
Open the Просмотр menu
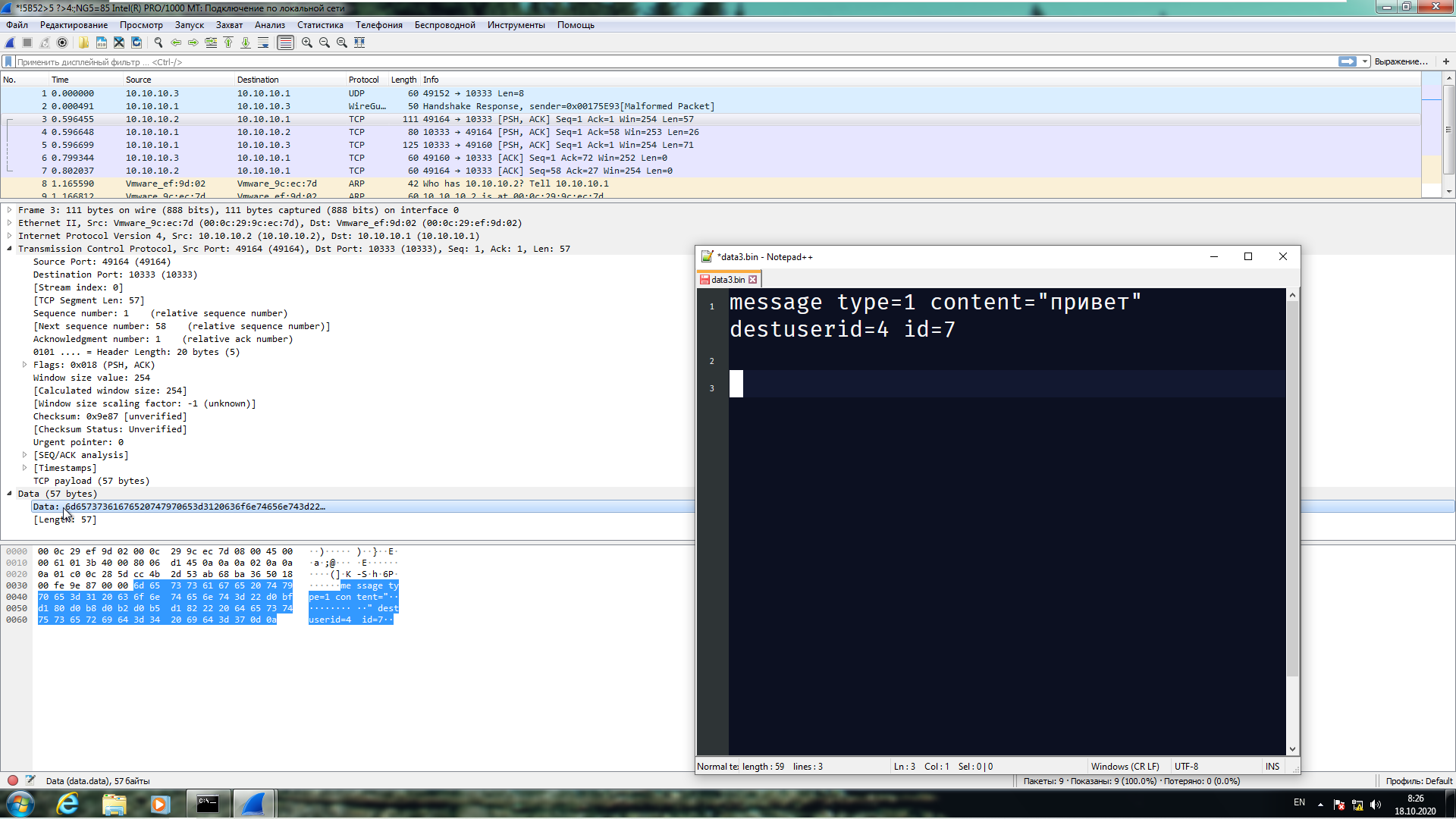click(141, 25)
